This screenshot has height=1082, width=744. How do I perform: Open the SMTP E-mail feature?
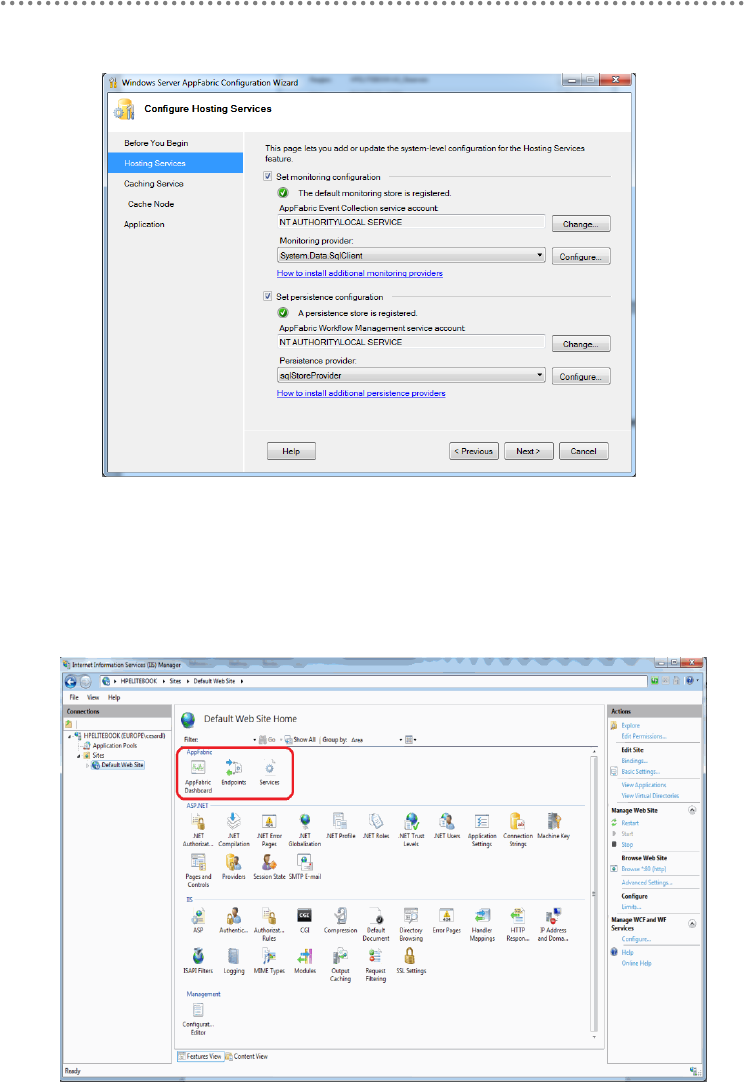pos(304,866)
